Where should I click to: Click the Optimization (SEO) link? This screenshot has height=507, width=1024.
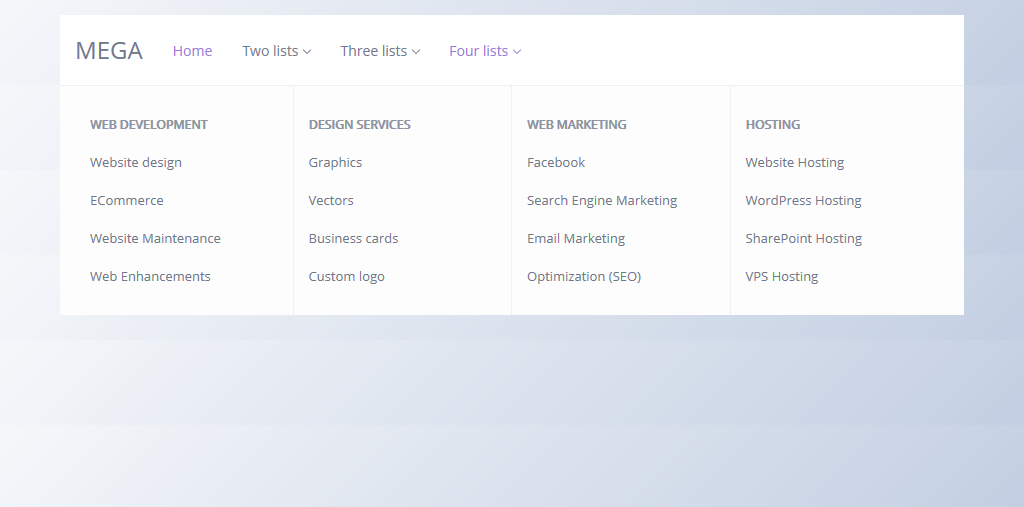(x=584, y=276)
